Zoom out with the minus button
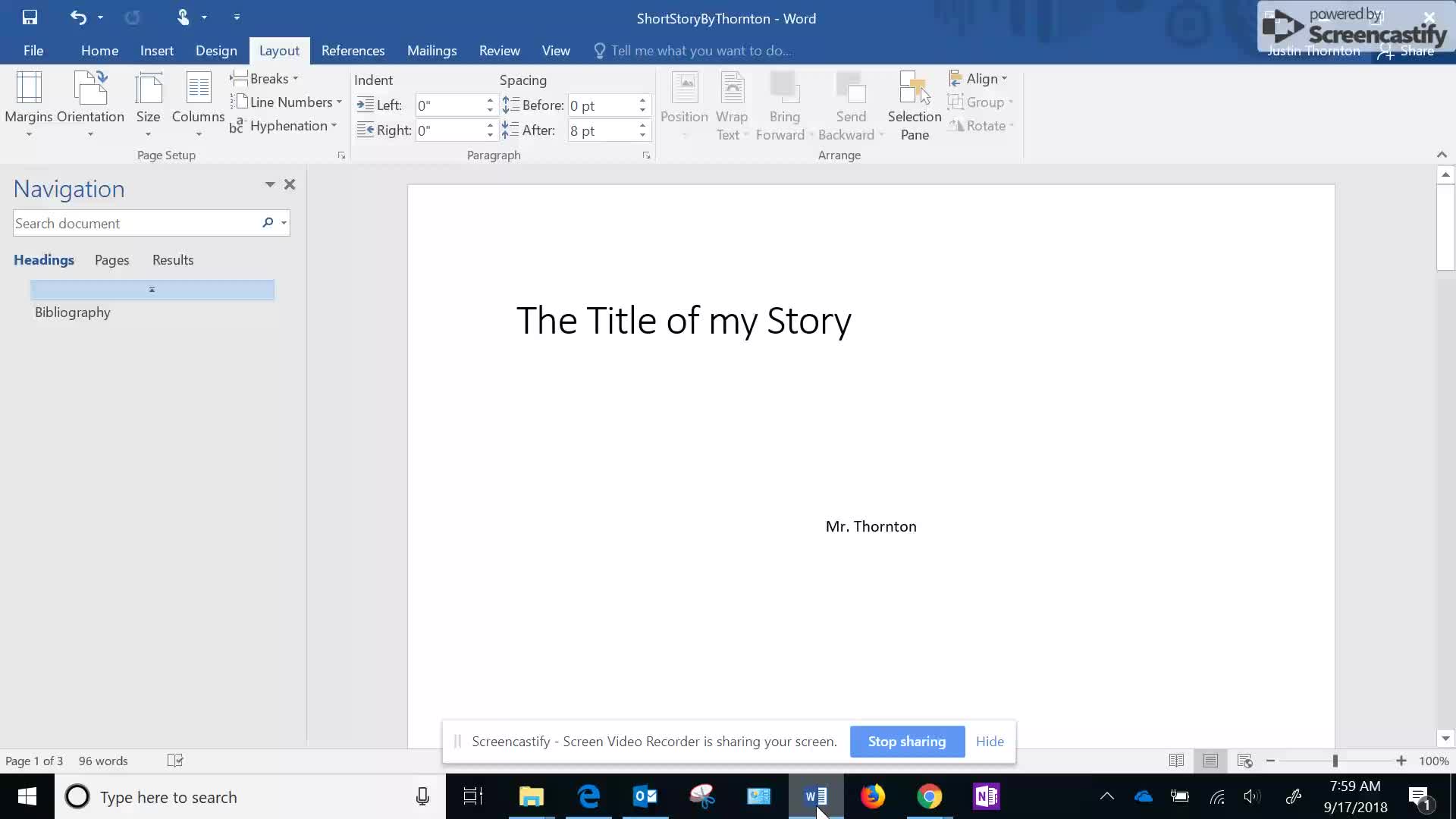Screen dimensions: 1456x819 (1270, 761)
